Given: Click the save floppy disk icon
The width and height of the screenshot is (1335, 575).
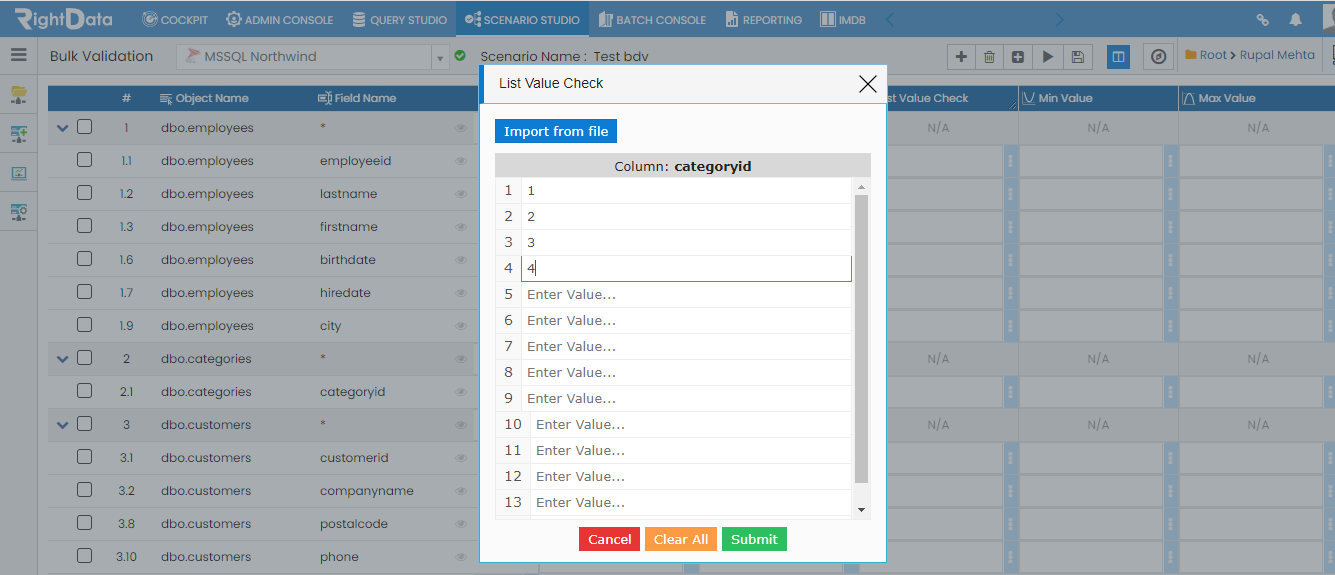Looking at the screenshot, I should (1077, 57).
